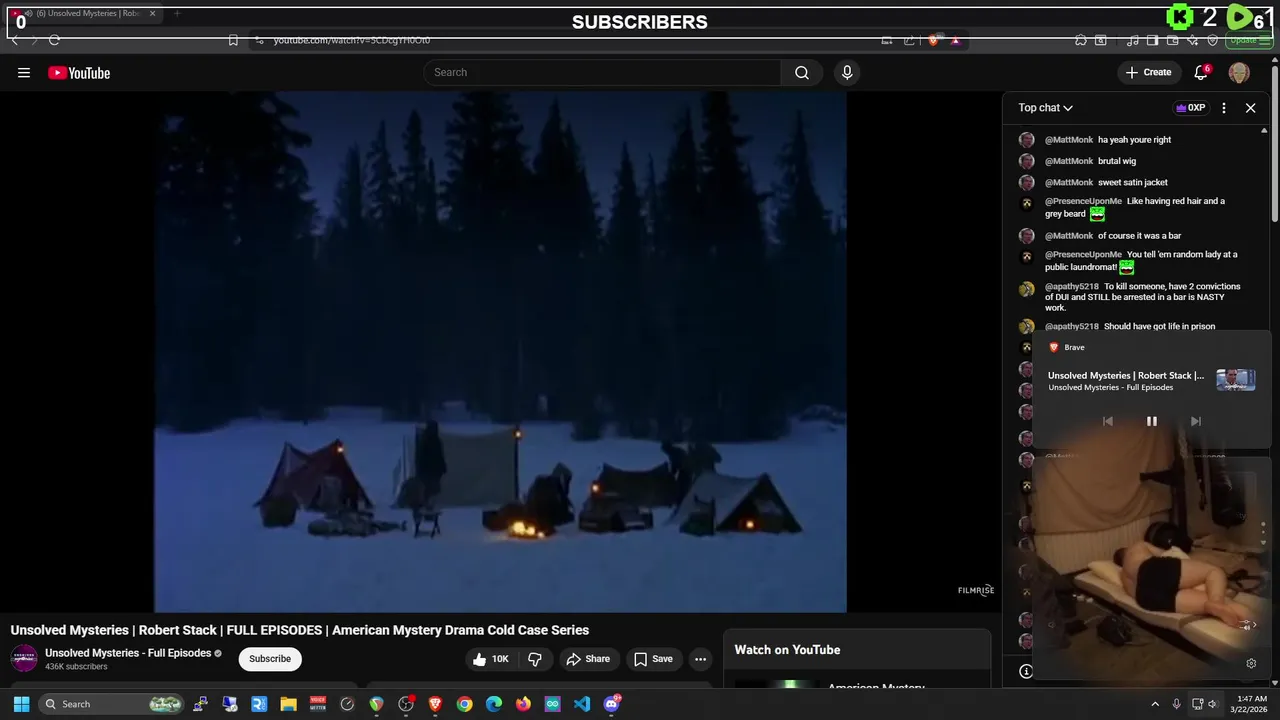Subscribe to Unsolved Mysteries channel
1280x720 pixels.
(x=270, y=659)
